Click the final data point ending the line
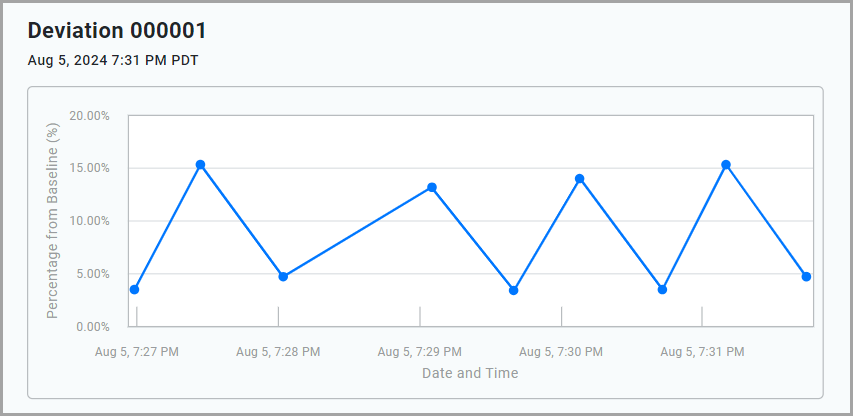Screen dimensions: 853x416 (x=806, y=276)
